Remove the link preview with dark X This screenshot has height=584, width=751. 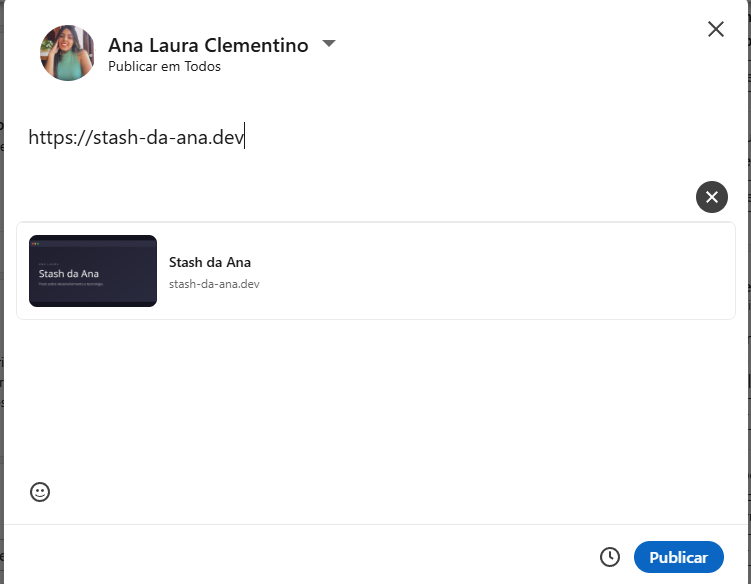tap(712, 197)
